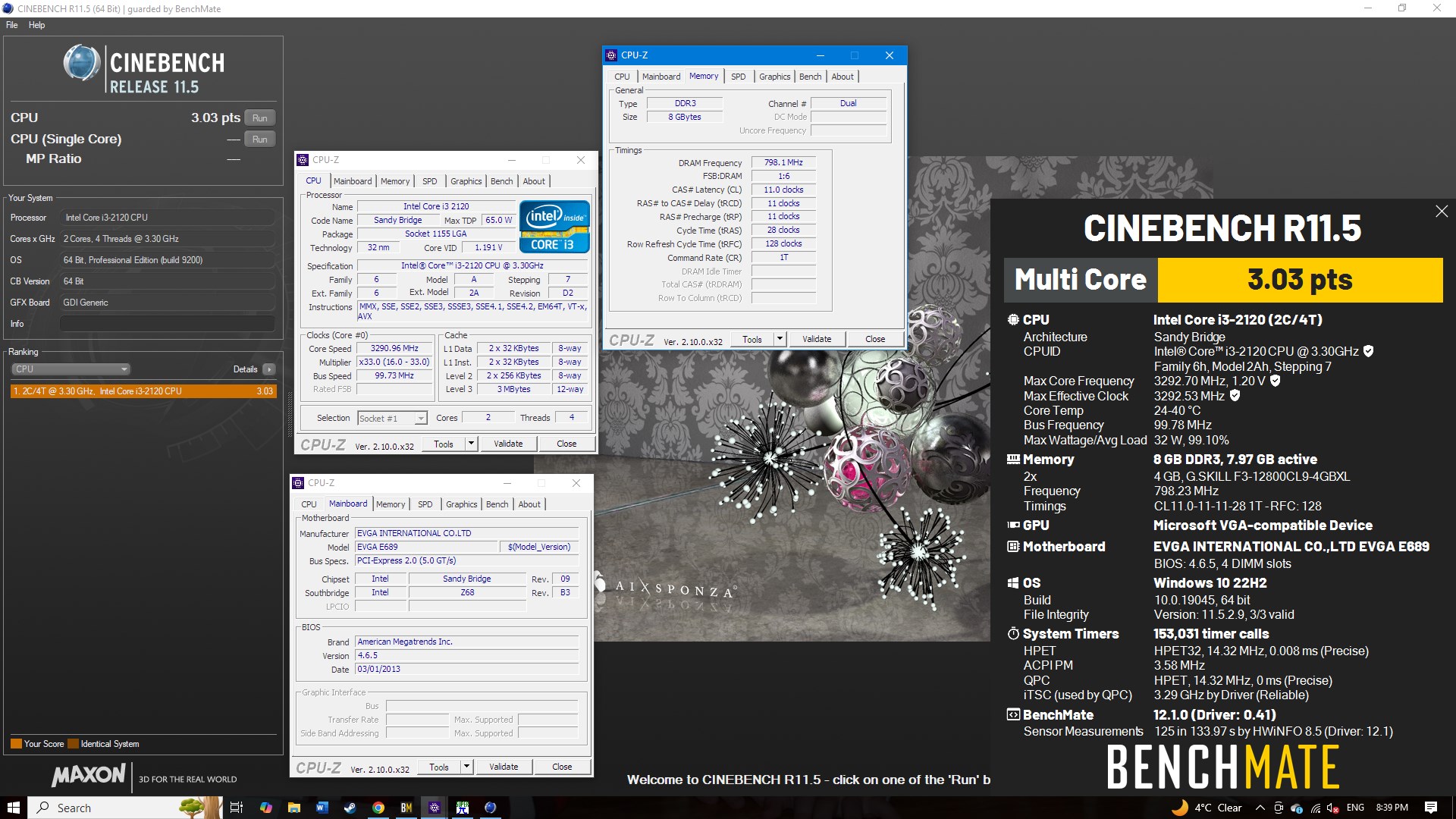Open the 8:39 PM clock

(1392, 808)
